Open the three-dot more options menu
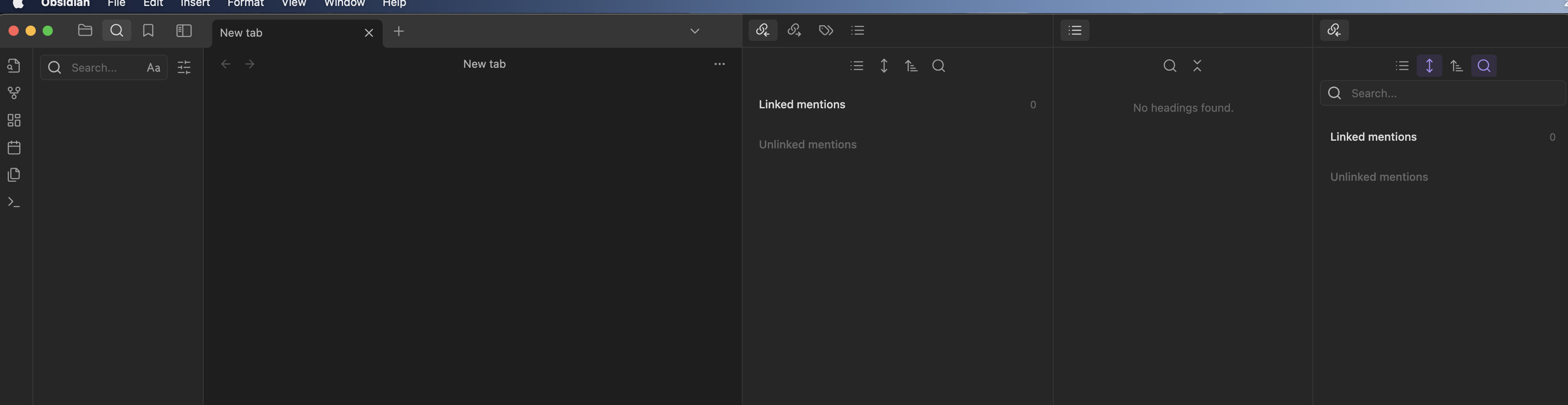This screenshot has width=1568, height=405. coord(720,64)
